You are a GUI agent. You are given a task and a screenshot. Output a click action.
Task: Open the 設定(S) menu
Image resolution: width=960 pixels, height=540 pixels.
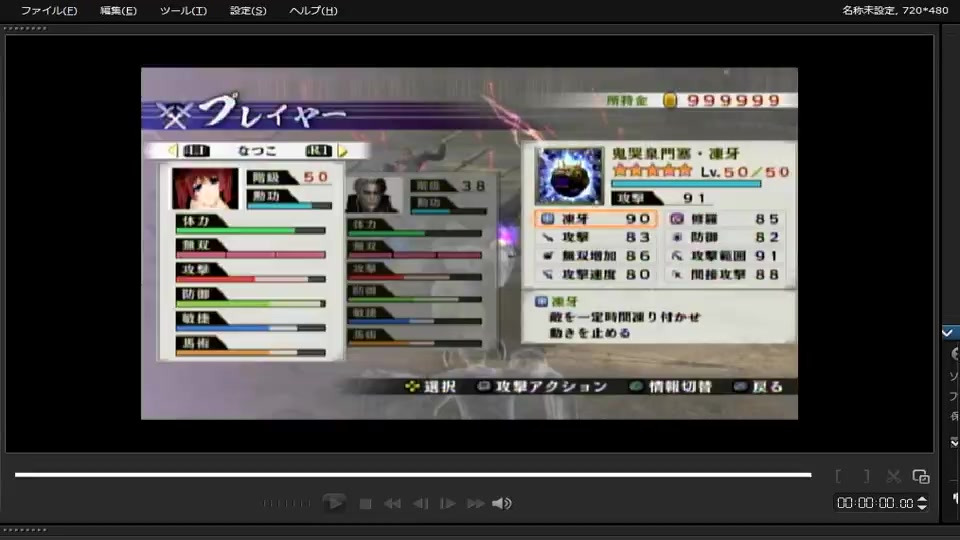click(248, 10)
